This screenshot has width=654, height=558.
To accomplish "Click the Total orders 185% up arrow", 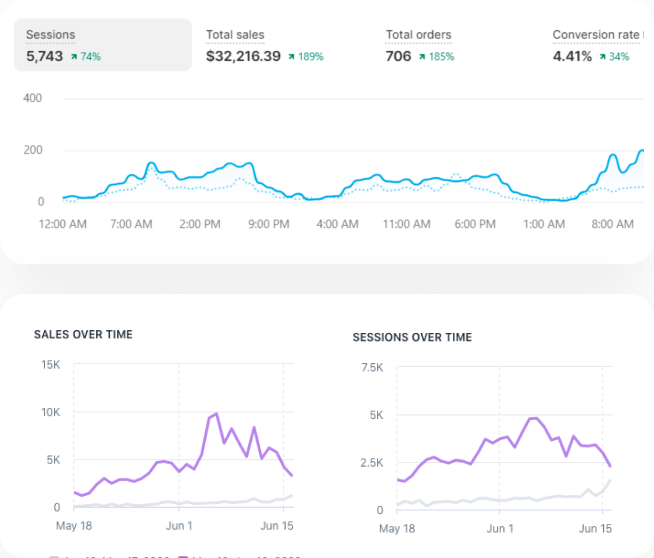I will 424,57.
